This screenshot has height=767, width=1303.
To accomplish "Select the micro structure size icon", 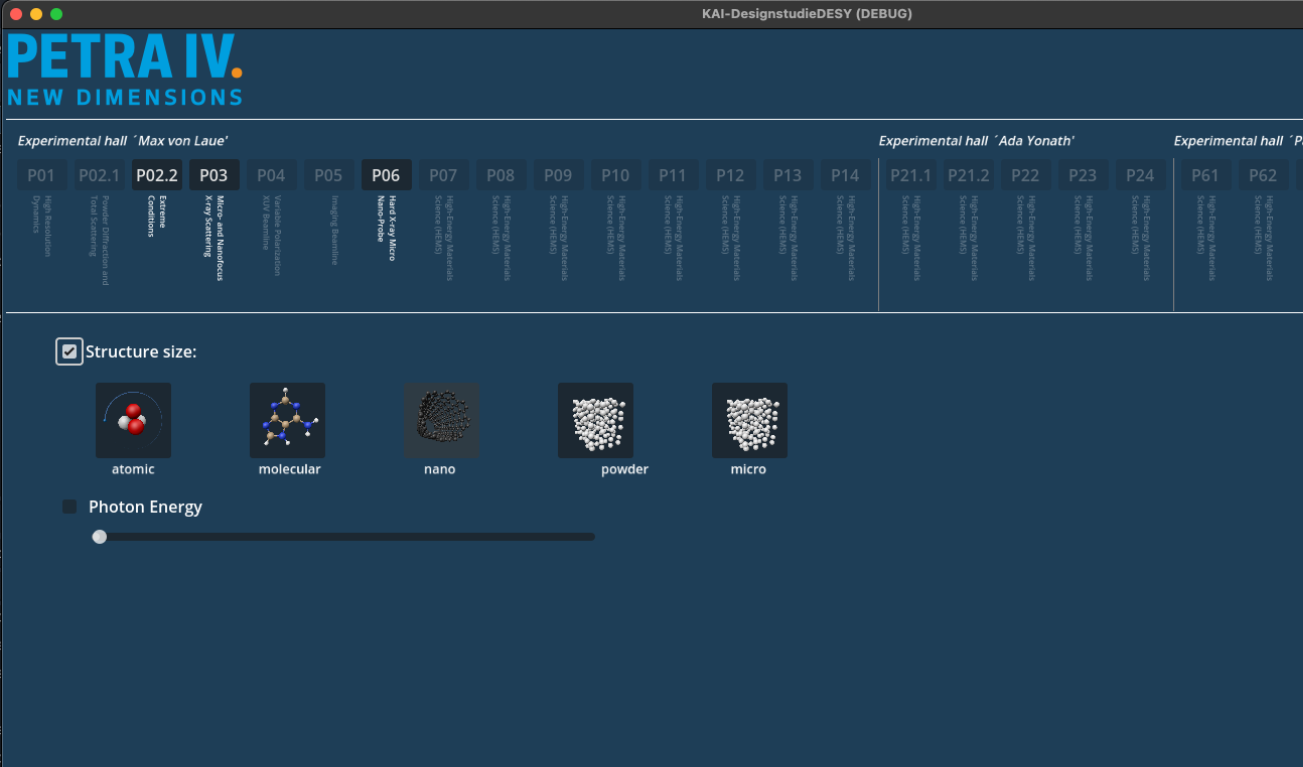I will pos(749,421).
